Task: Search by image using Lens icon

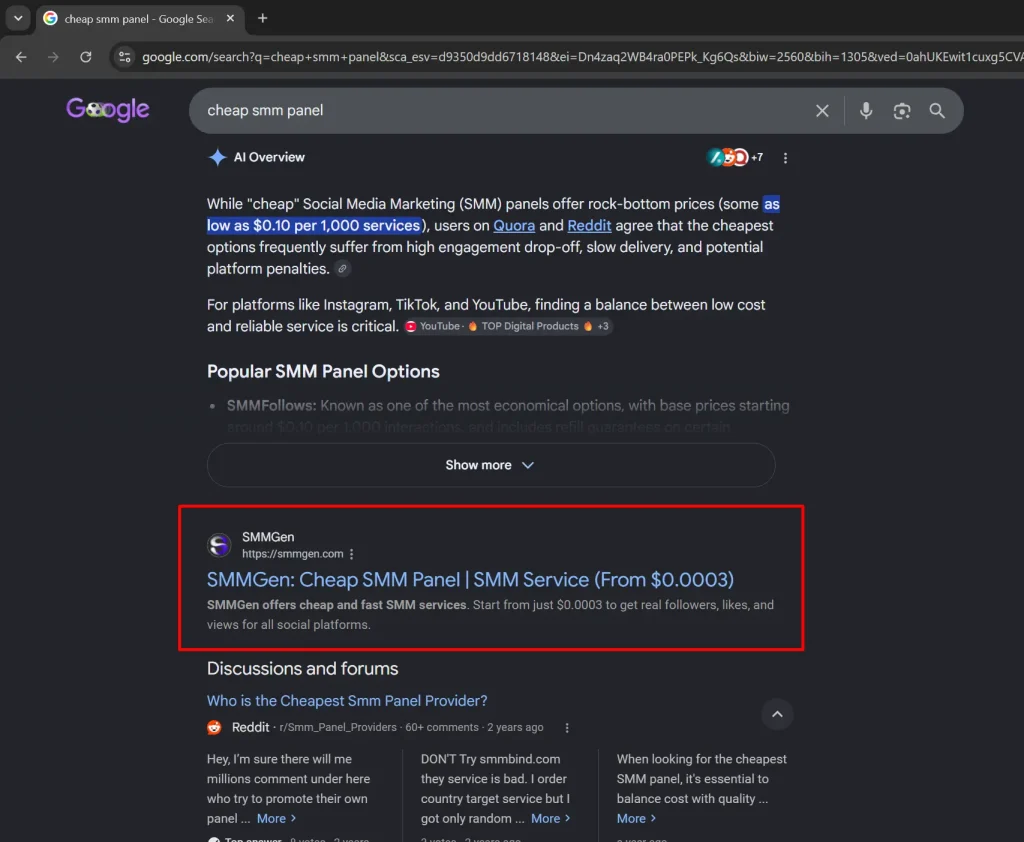Action: (x=902, y=110)
